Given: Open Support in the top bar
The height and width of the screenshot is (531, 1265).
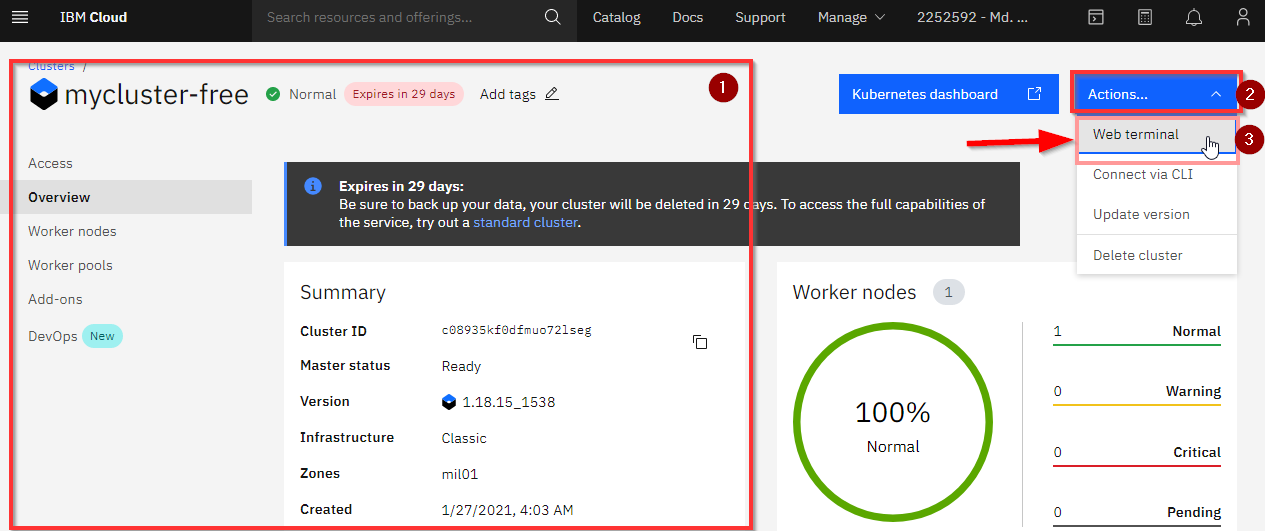Looking at the screenshot, I should click(x=760, y=17).
